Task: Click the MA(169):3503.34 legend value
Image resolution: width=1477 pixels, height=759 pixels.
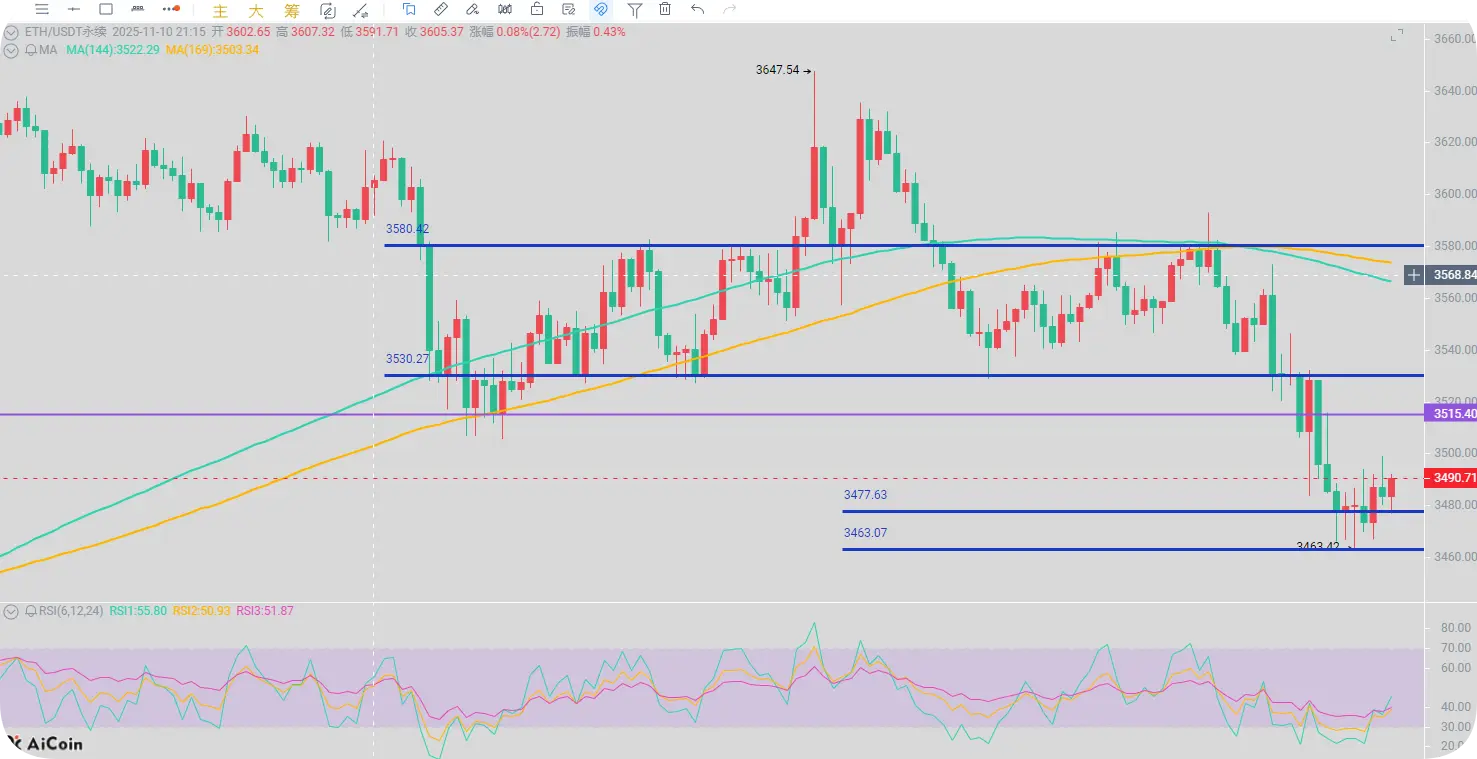Action: tap(213, 50)
